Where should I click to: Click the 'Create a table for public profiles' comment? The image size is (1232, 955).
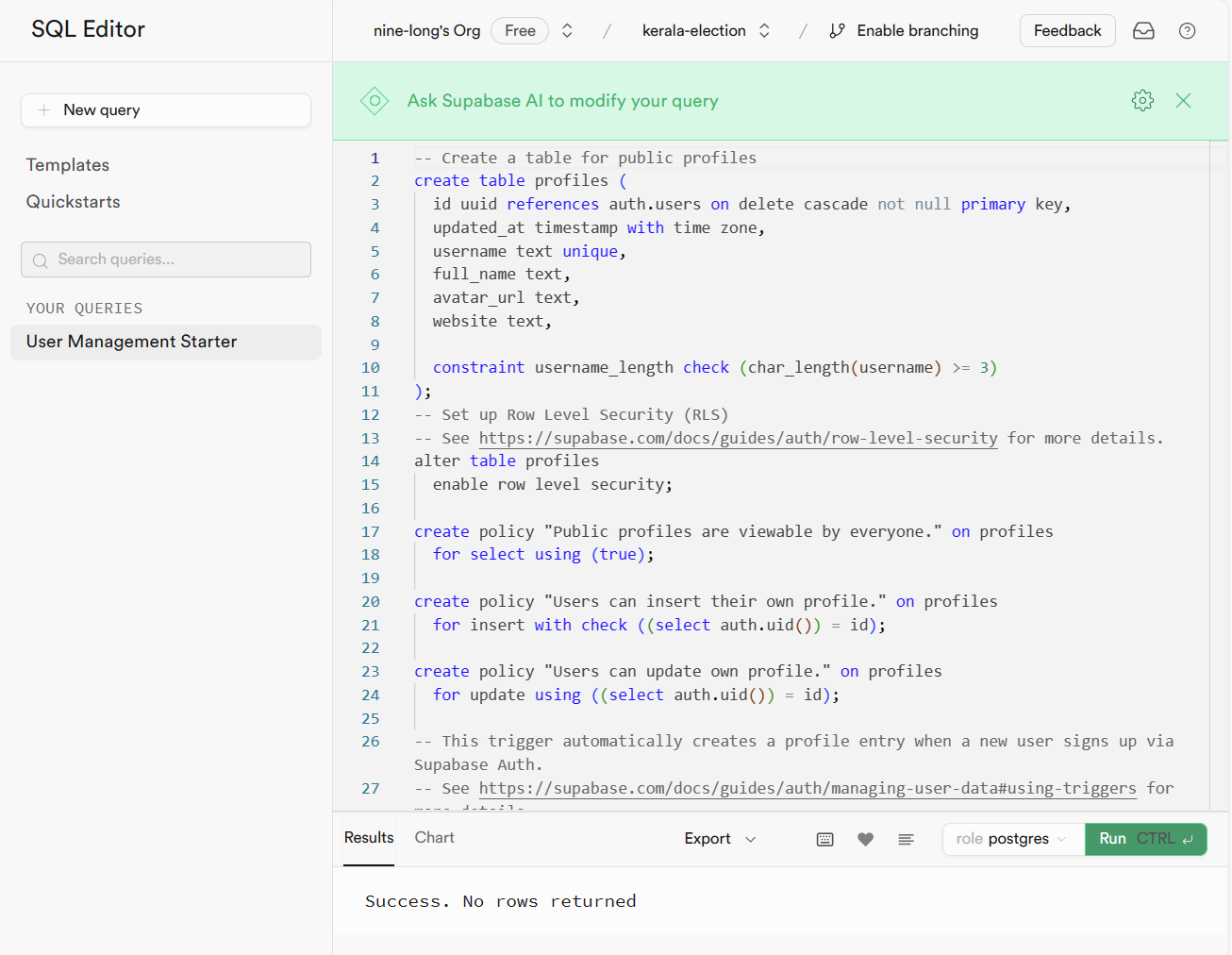599,158
